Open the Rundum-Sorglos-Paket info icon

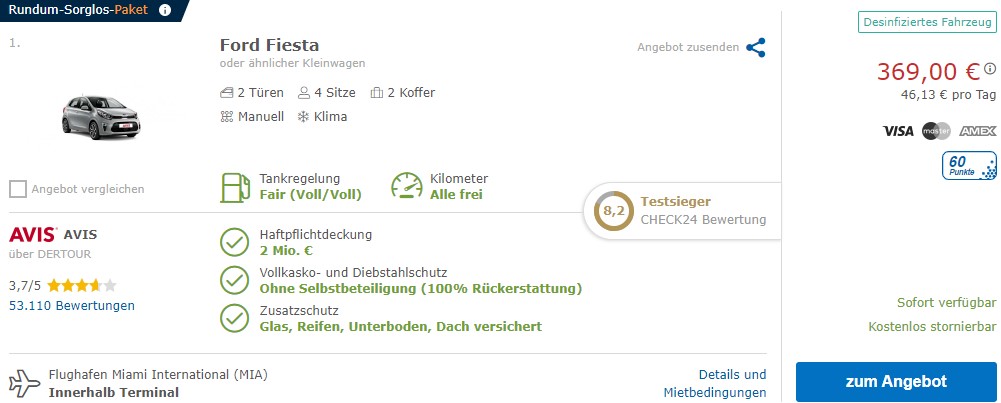[x=165, y=10]
